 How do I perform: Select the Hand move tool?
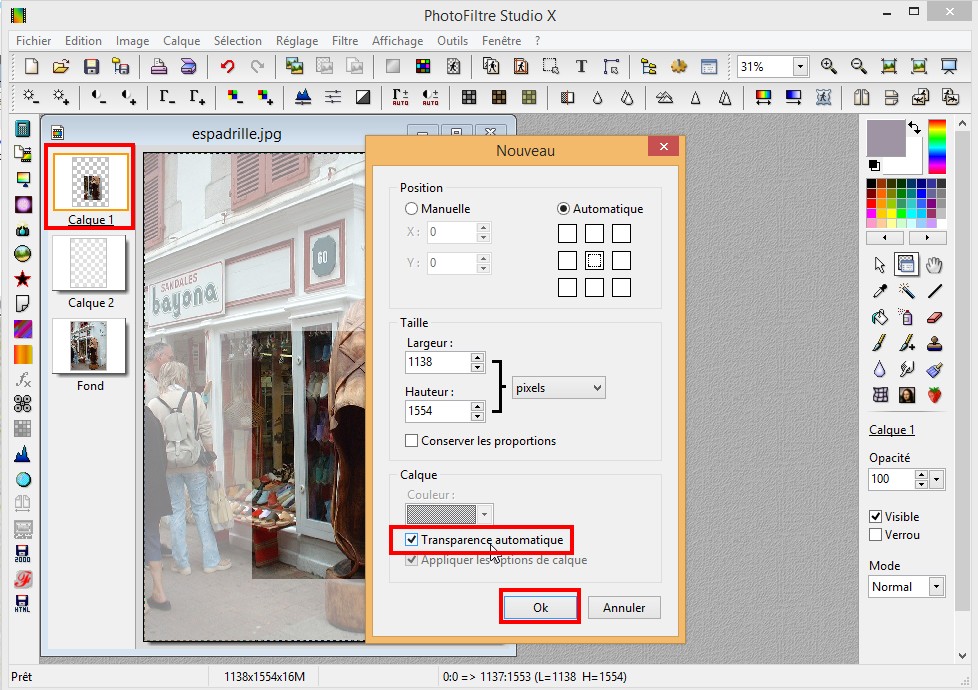click(934, 265)
